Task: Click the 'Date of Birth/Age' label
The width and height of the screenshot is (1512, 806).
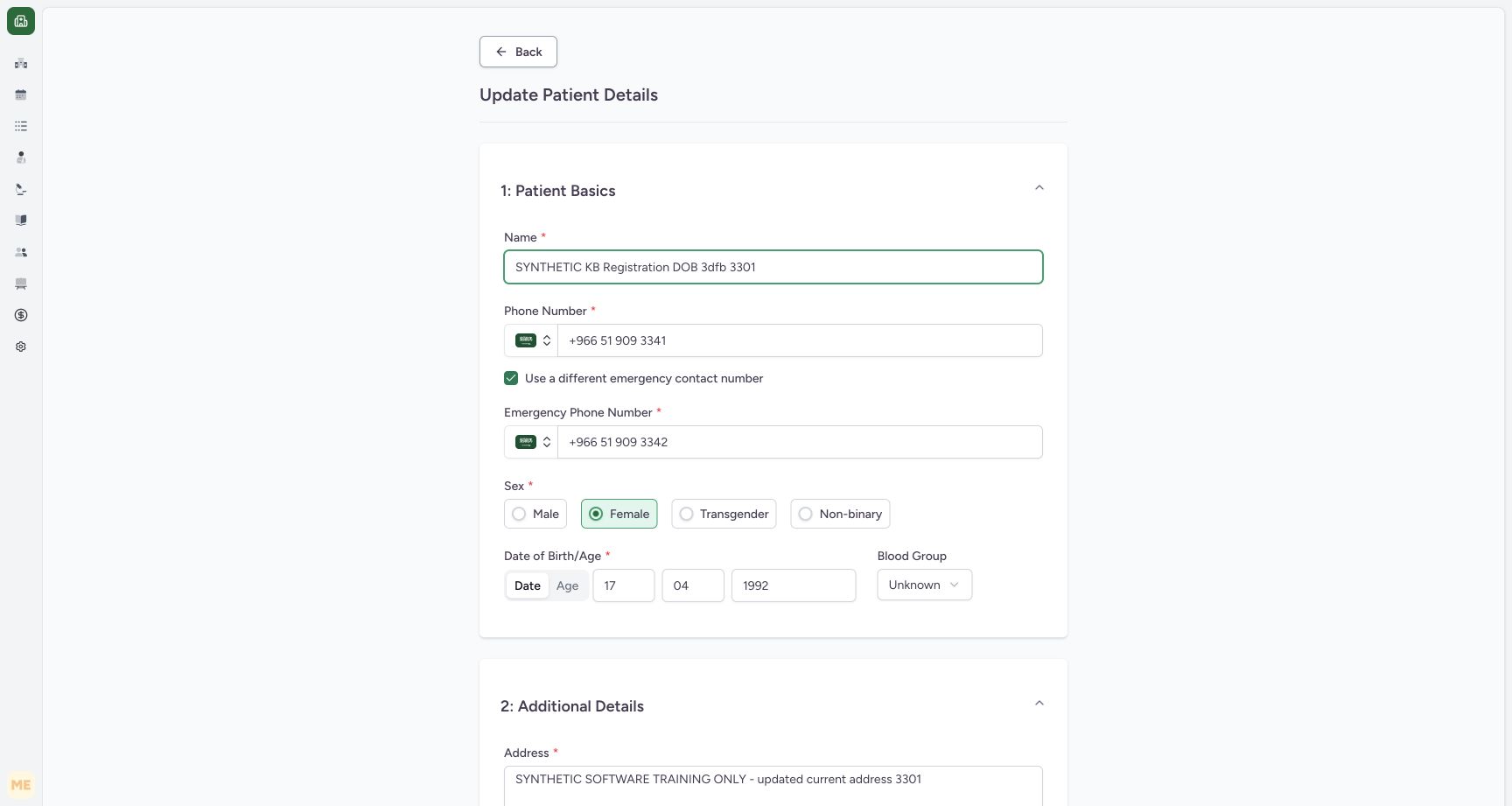Action: pyautogui.click(x=552, y=556)
